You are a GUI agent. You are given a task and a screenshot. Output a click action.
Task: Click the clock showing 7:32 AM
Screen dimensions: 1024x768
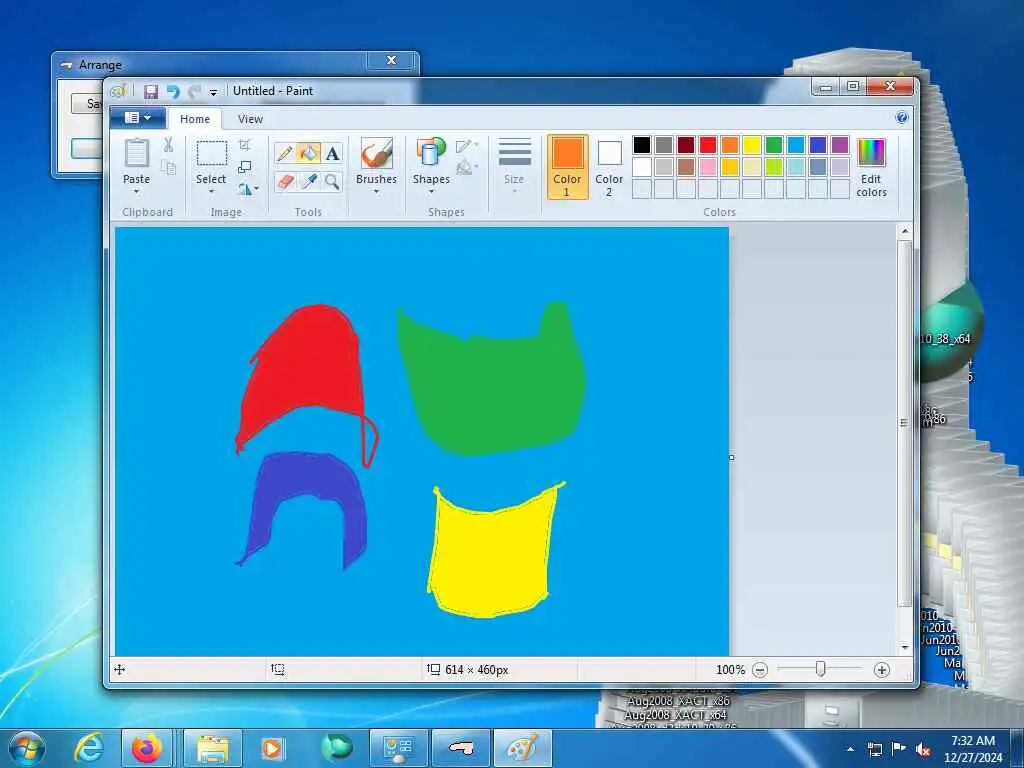pos(972,741)
